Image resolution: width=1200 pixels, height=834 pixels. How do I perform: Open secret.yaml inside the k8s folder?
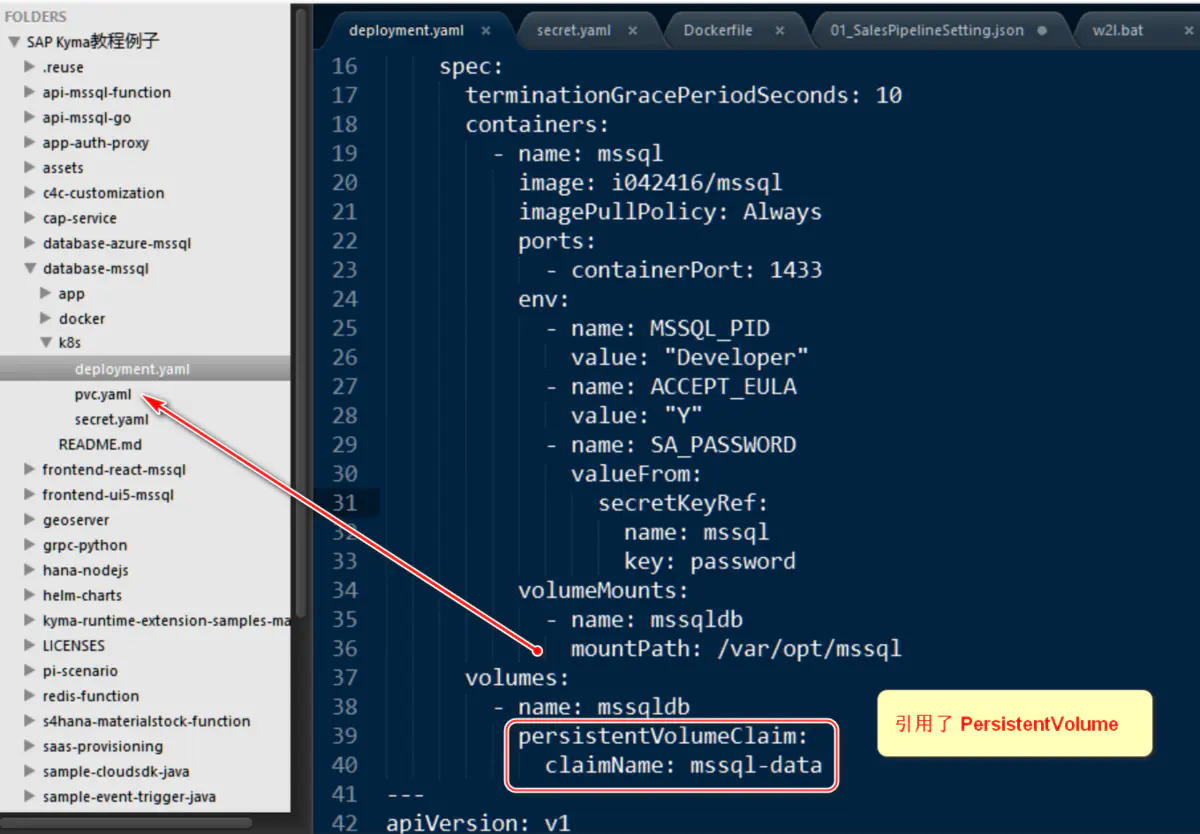[111, 419]
